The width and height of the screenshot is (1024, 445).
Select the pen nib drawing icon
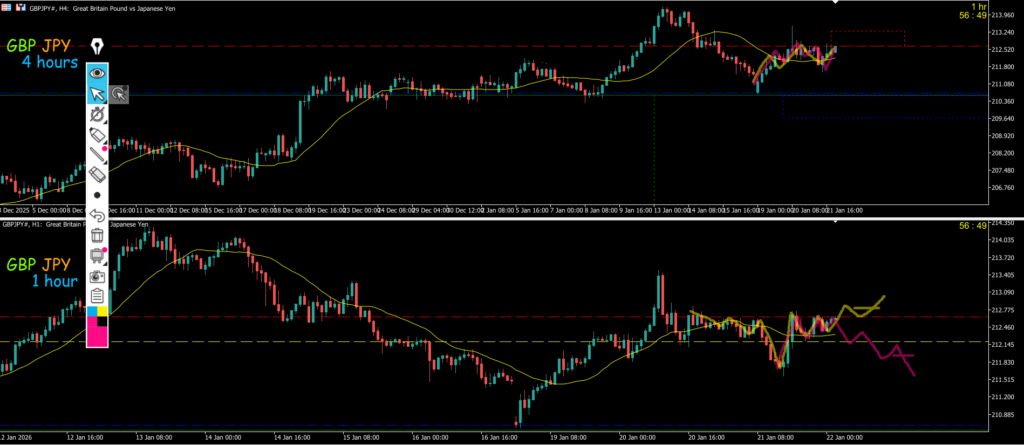(97, 47)
